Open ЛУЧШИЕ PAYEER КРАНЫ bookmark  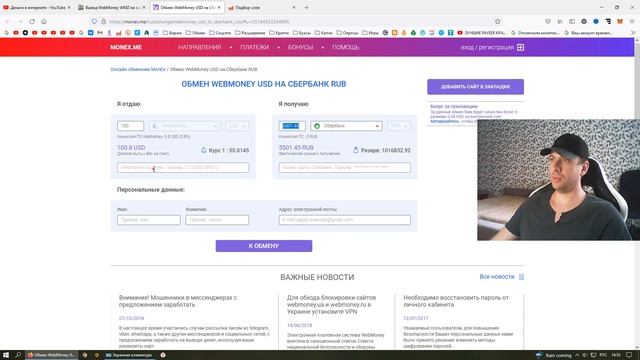(482, 33)
